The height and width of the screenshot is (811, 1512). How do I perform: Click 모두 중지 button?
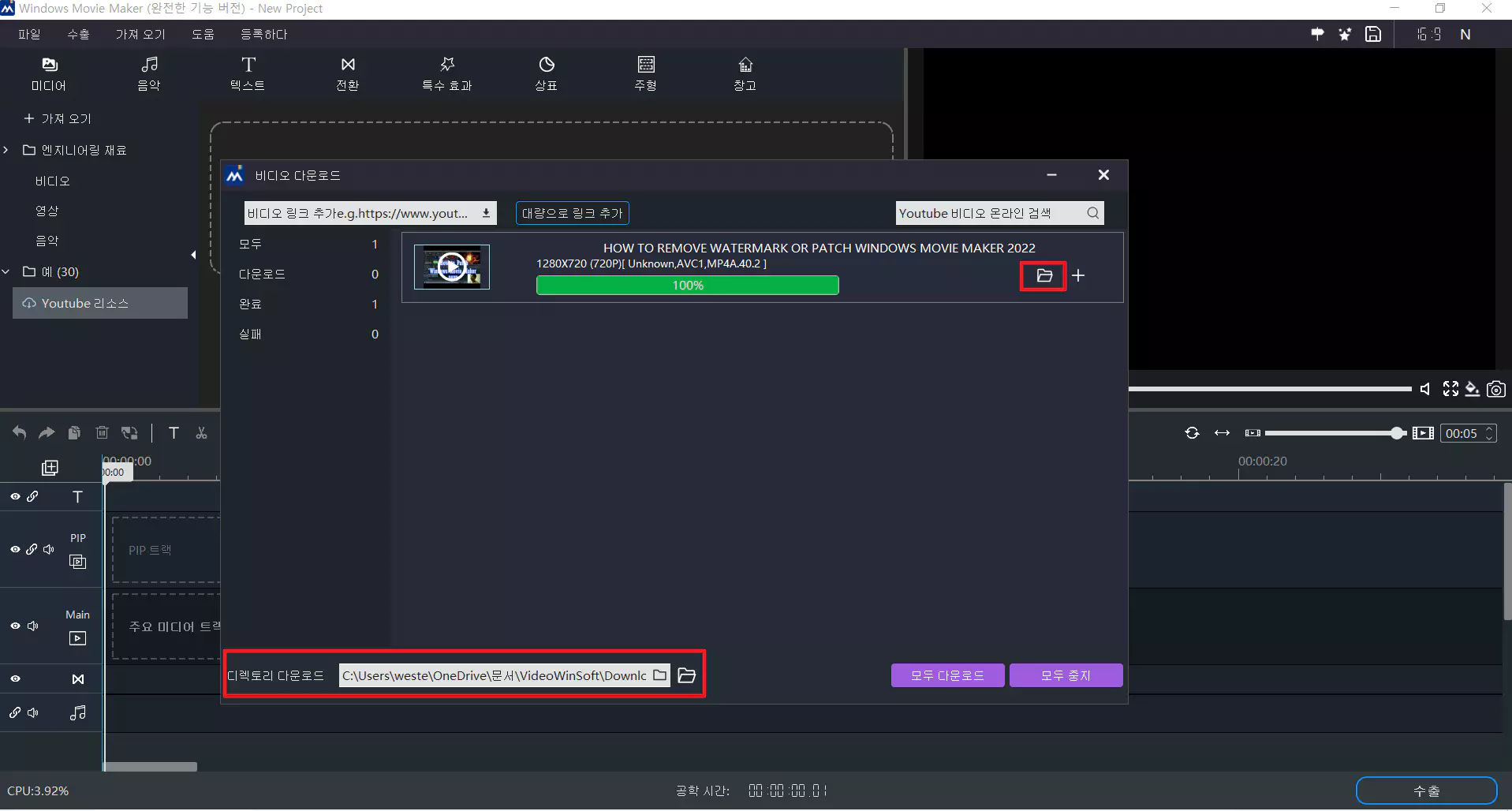[1066, 675]
